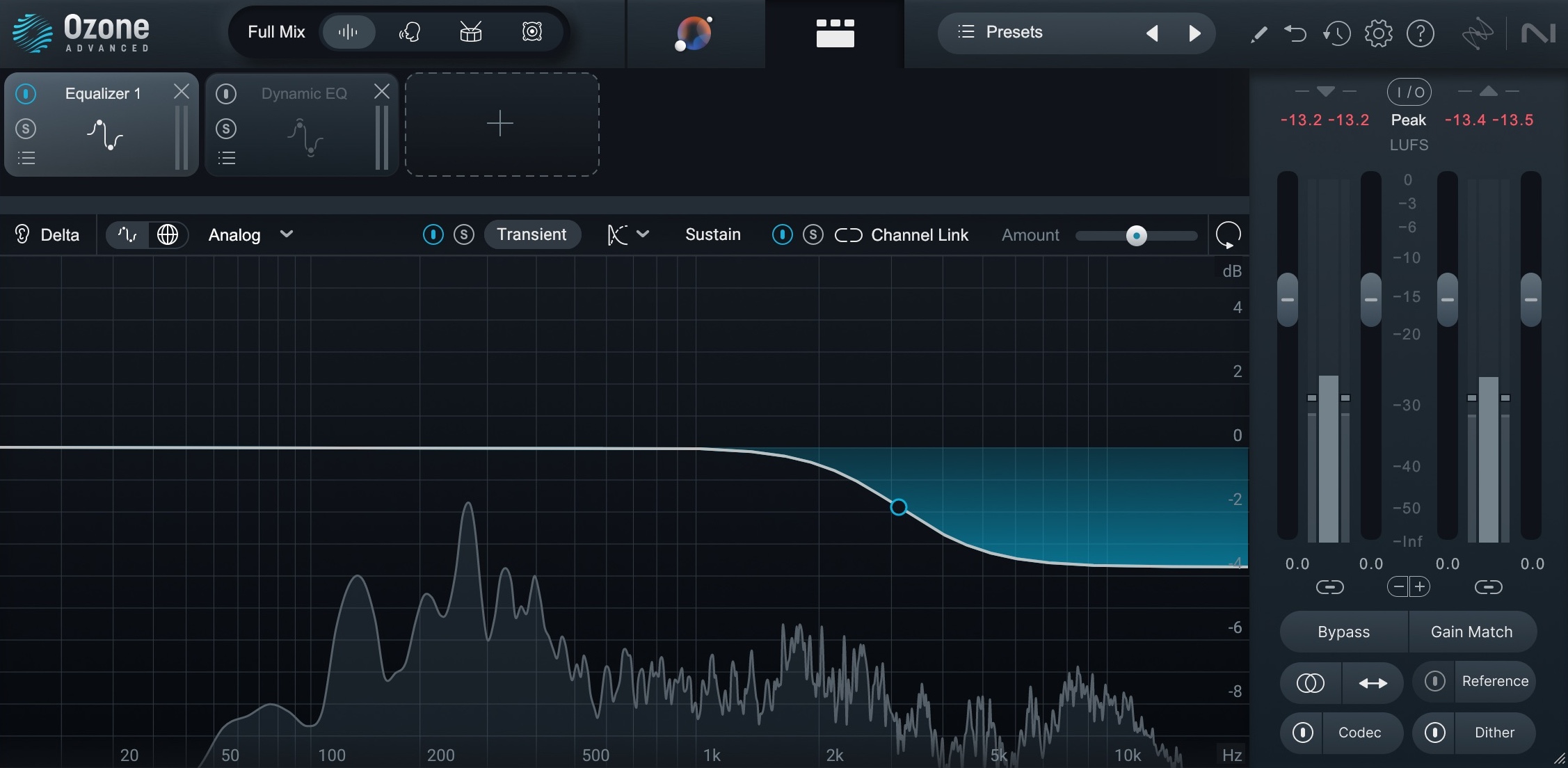Open the Master Assistant orb

694,33
